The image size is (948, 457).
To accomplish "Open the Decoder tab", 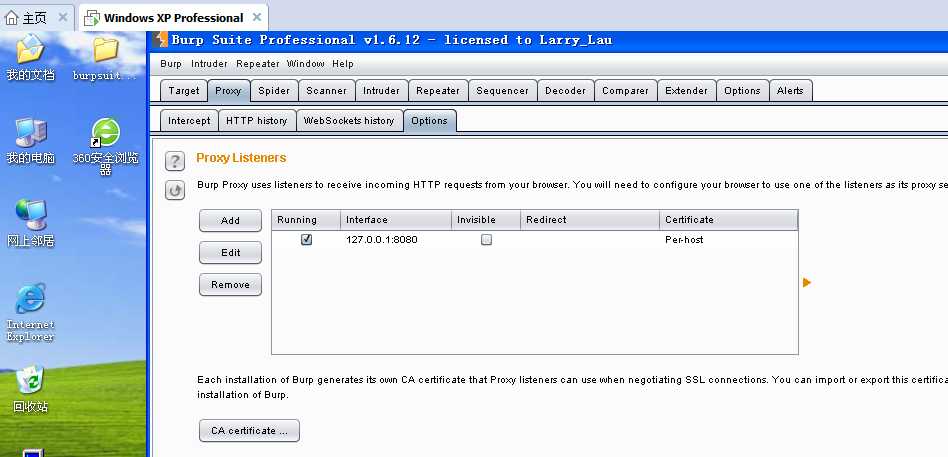I will (x=565, y=91).
